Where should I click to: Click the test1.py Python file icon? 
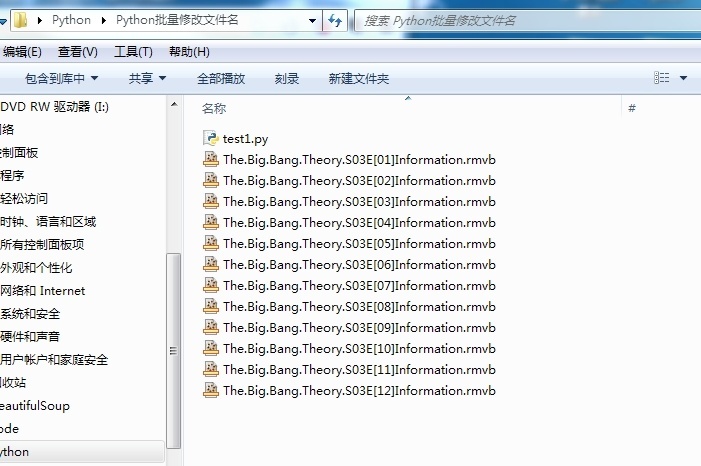(211, 138)
